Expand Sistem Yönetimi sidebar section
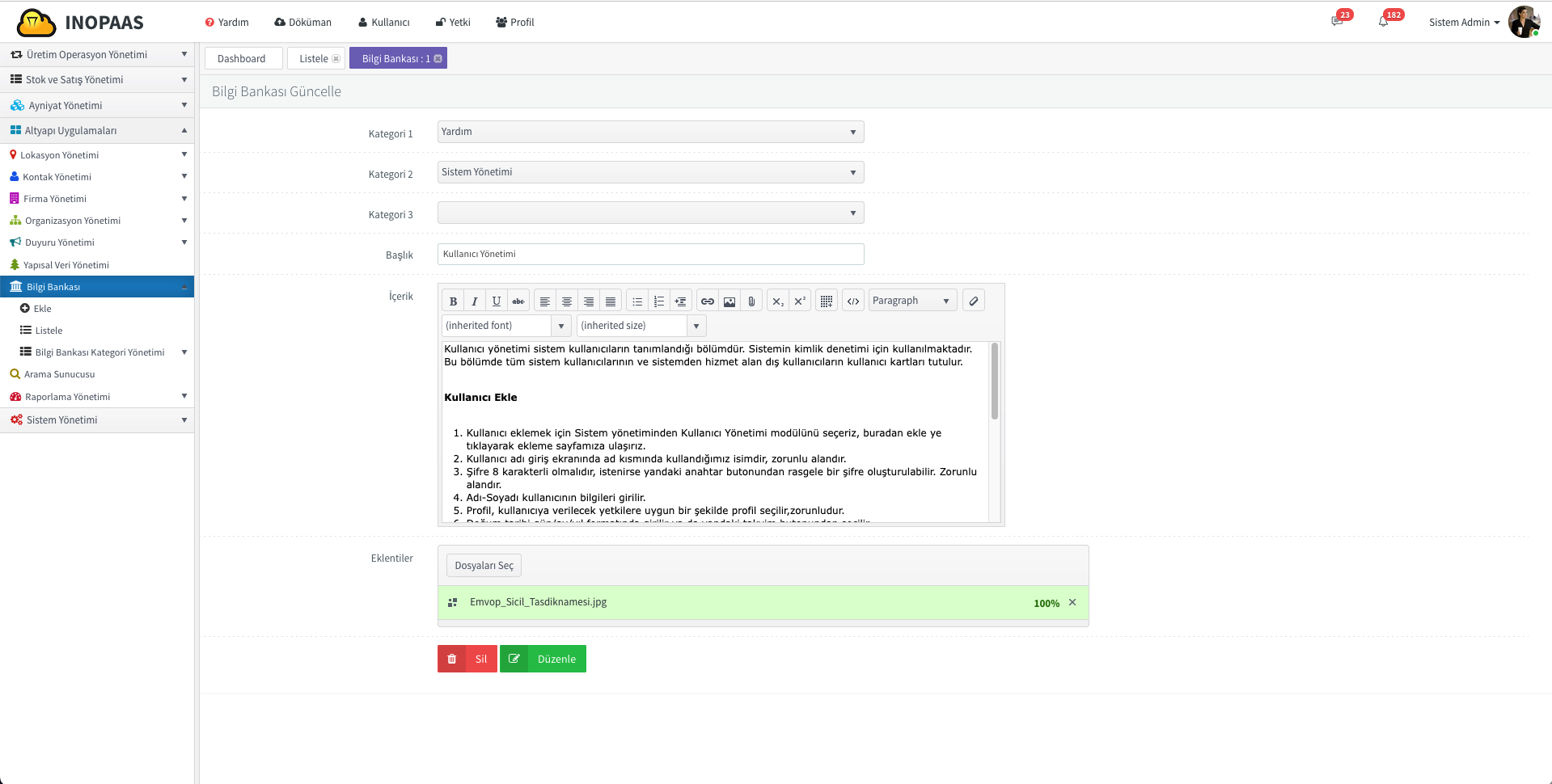Viewport: 1552px width, 784px height. pos(97,419)
